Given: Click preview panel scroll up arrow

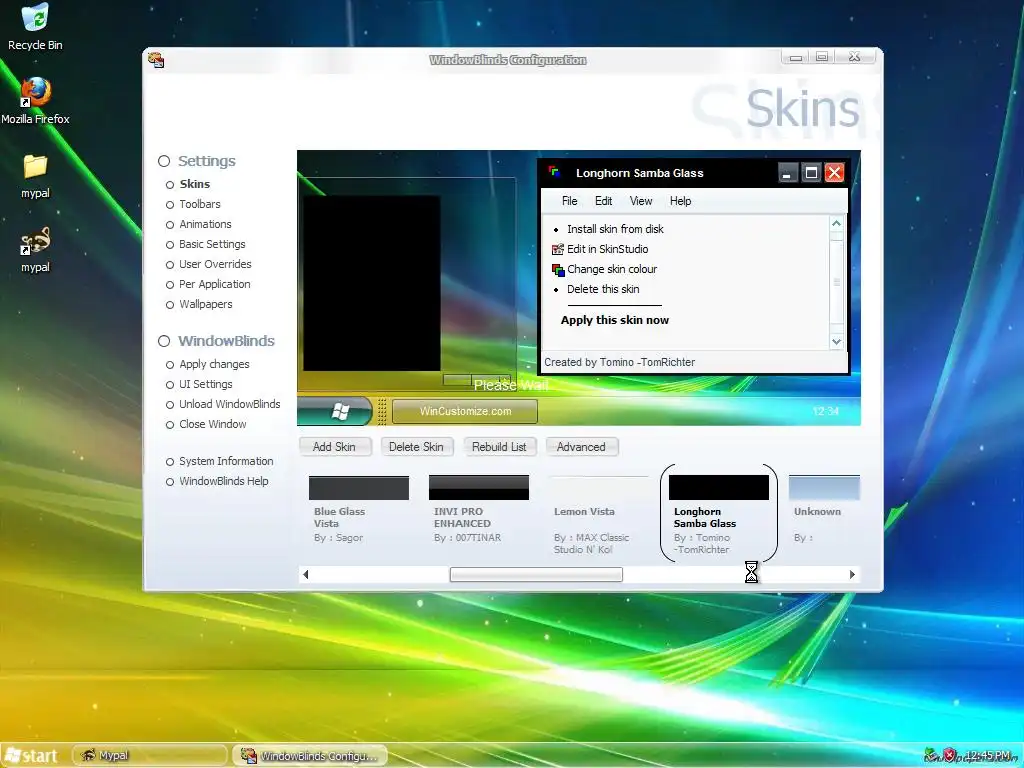Looking at the screenshot, I should [837, 224].
